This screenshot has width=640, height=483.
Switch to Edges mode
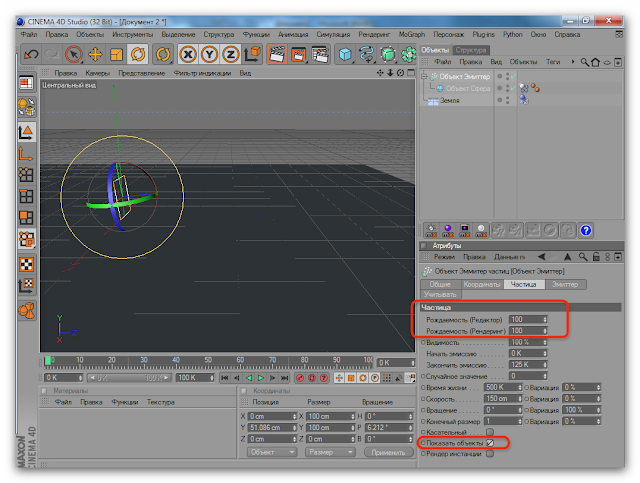tap(27, 196)
